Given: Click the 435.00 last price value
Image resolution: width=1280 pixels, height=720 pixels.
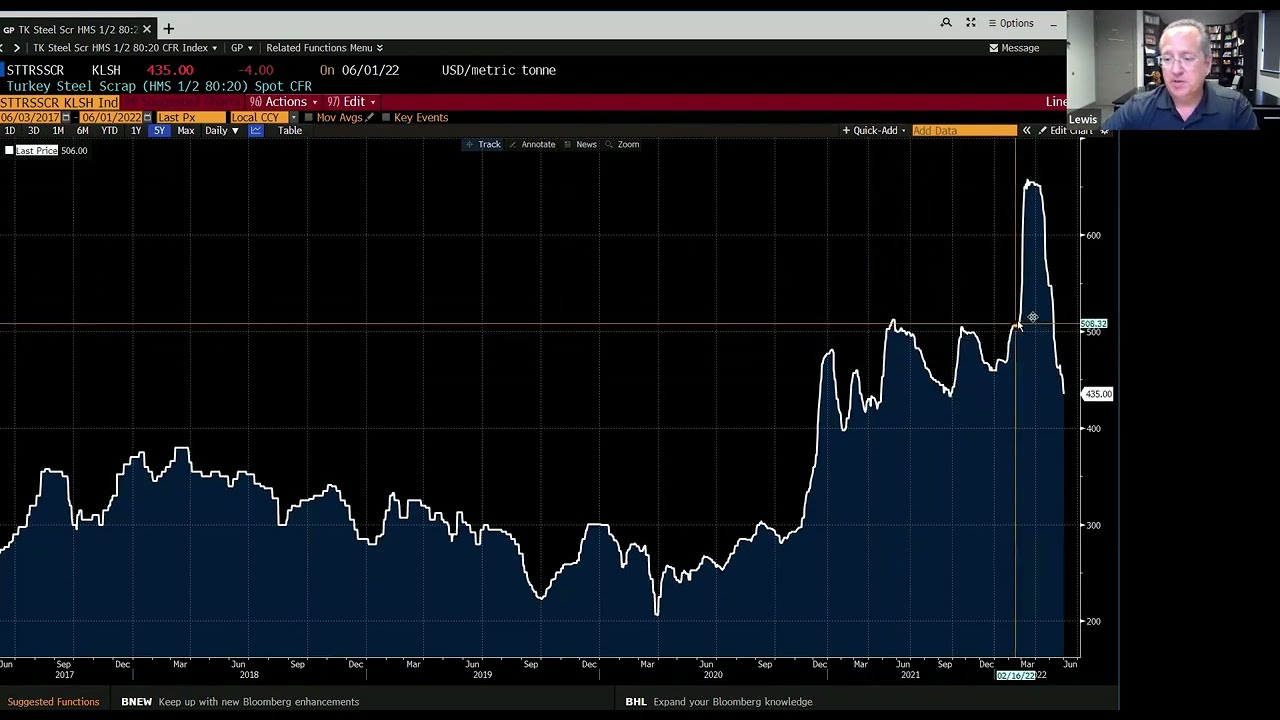Looking at the screenshot, I should (170, 70).
